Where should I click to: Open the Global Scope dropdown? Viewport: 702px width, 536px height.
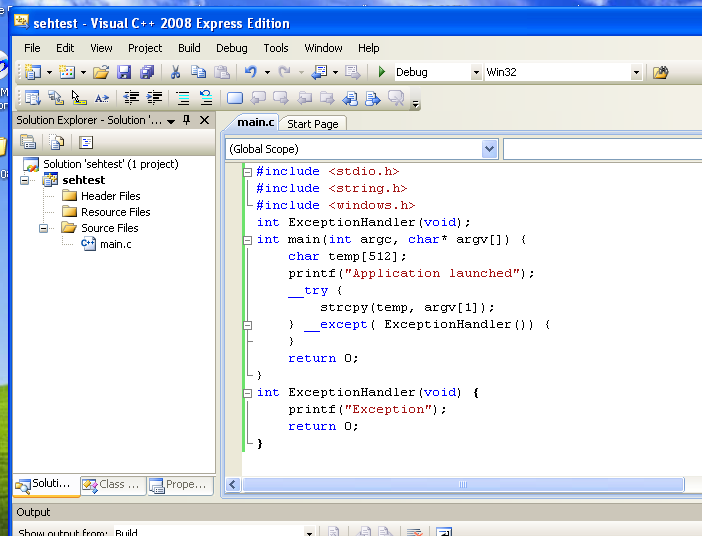(x=489, y=149)
